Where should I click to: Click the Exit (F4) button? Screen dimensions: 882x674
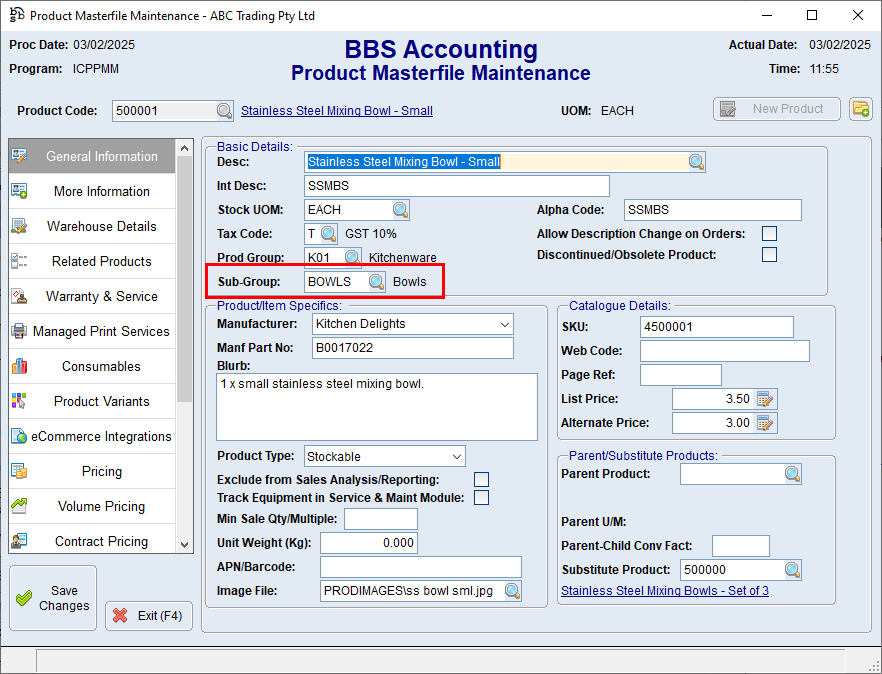coord(148,615)
